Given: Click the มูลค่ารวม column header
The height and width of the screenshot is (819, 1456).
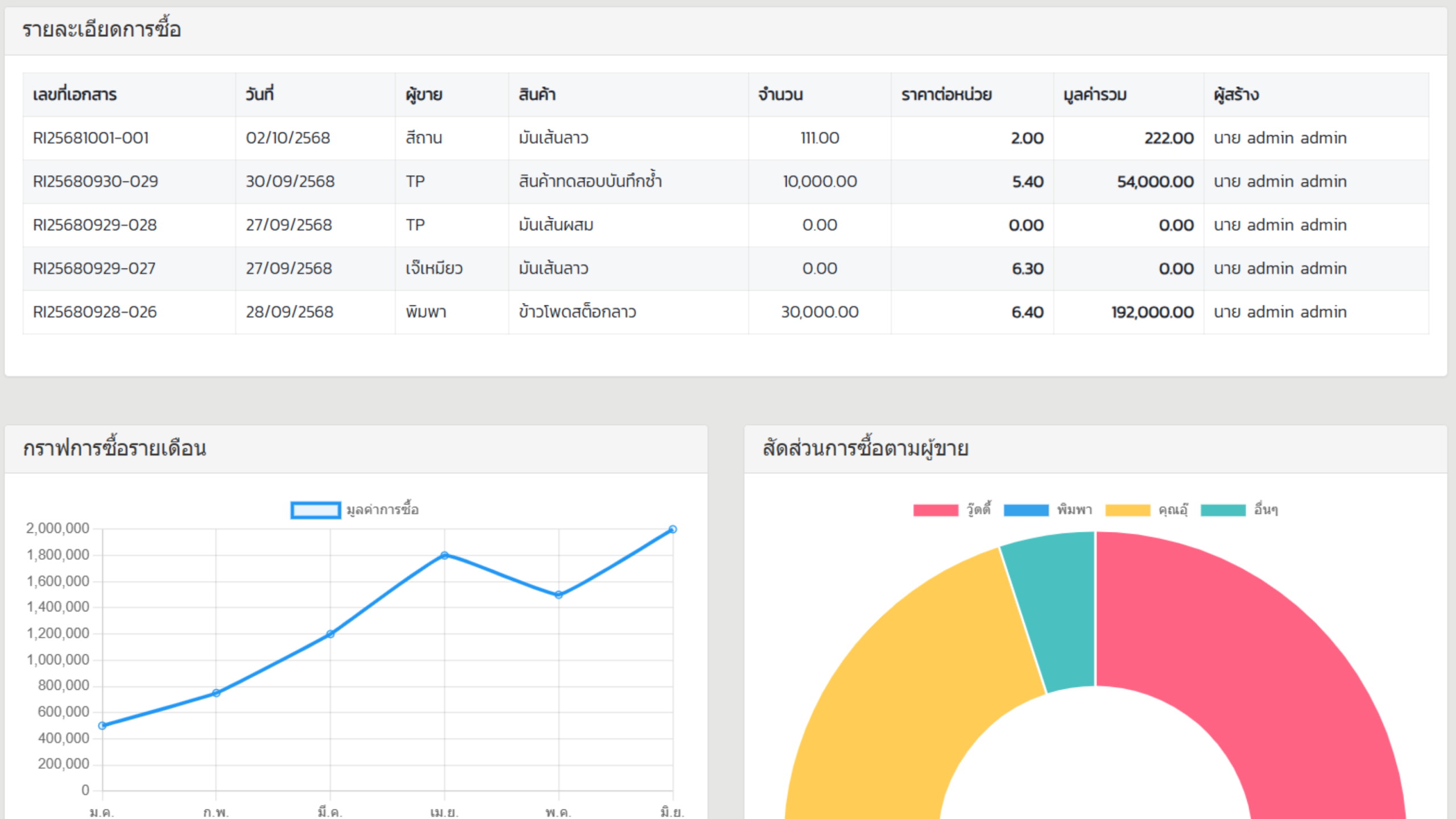Looking at the screenshot, I should pyautogui.click(x=1095, y=94).
